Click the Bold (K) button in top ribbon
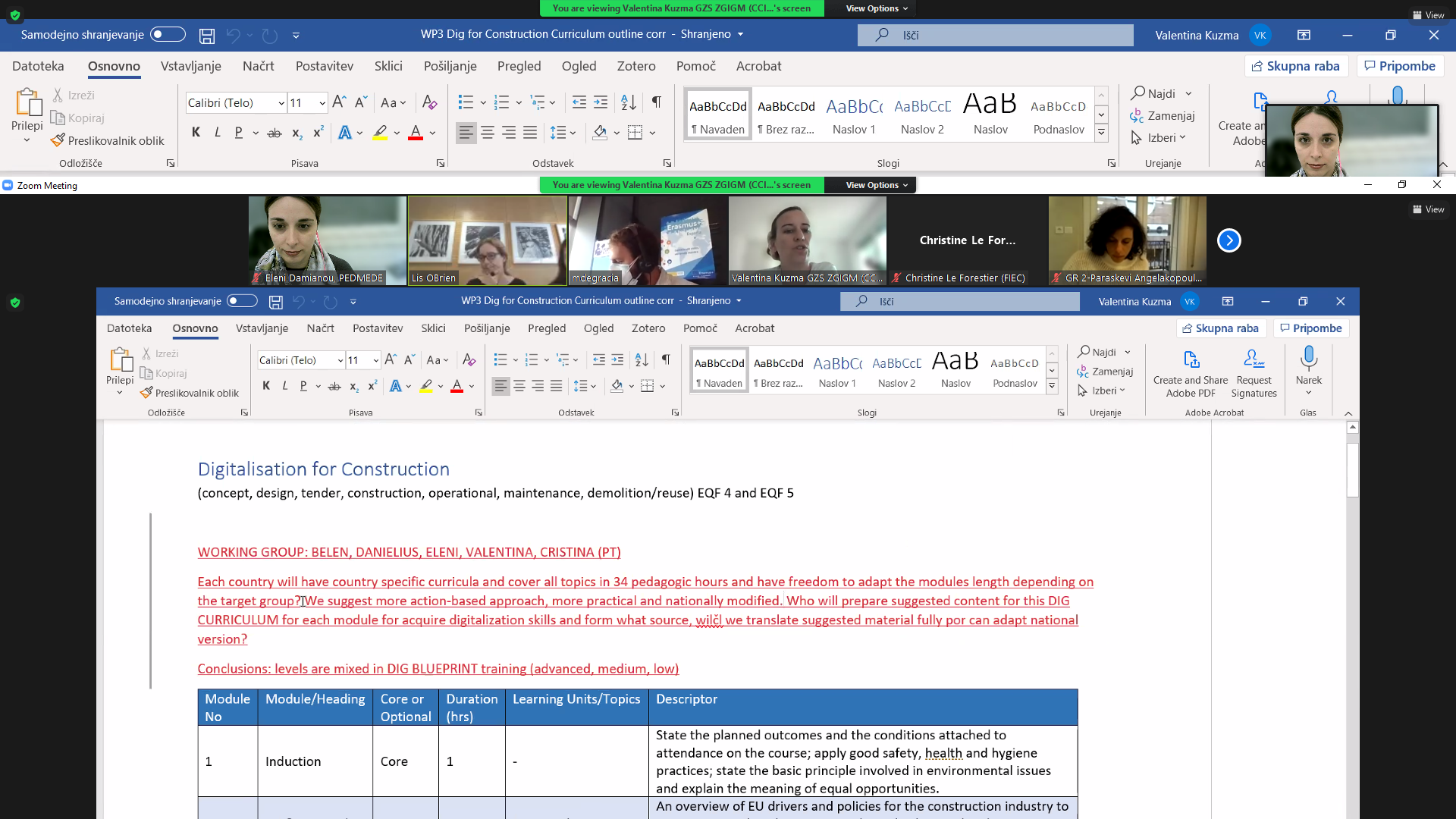This screenshot has width=1456, height=819. 196,132
